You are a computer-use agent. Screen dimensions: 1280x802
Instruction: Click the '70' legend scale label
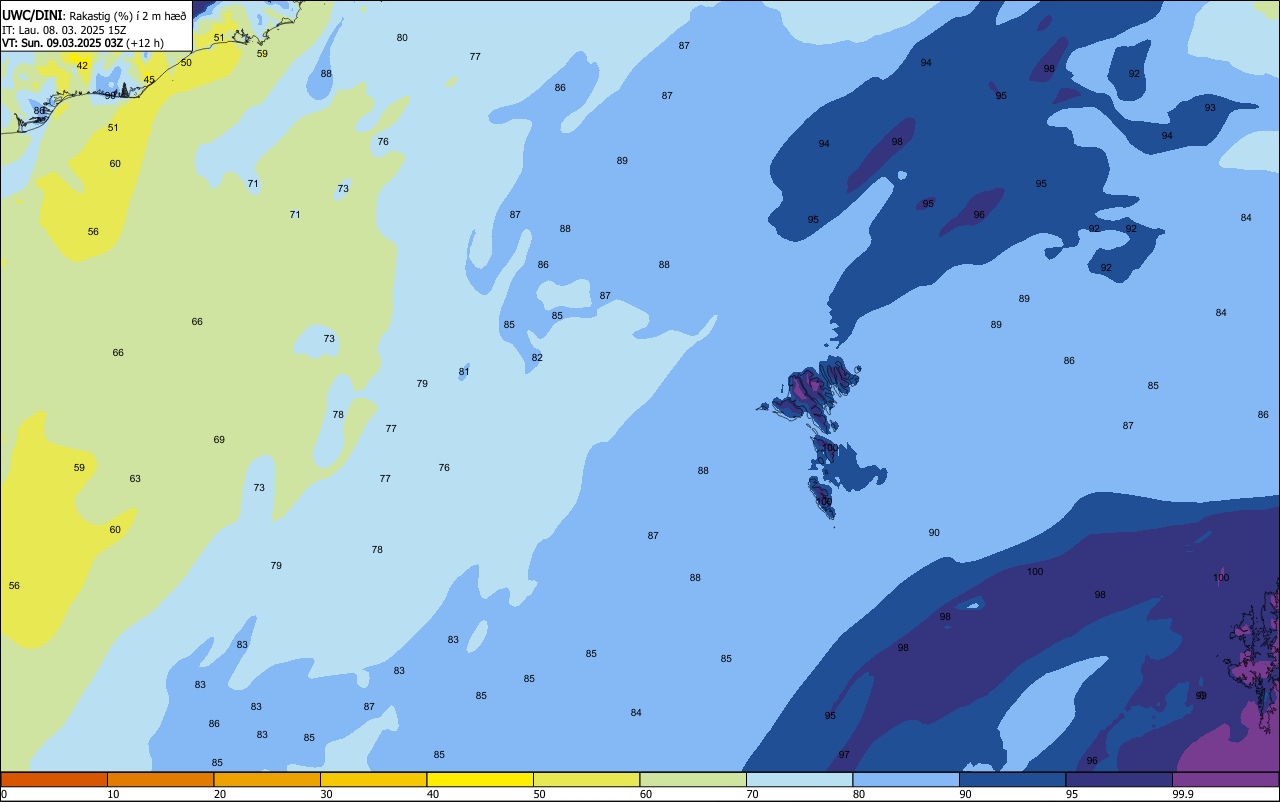[x=753, y=794]
